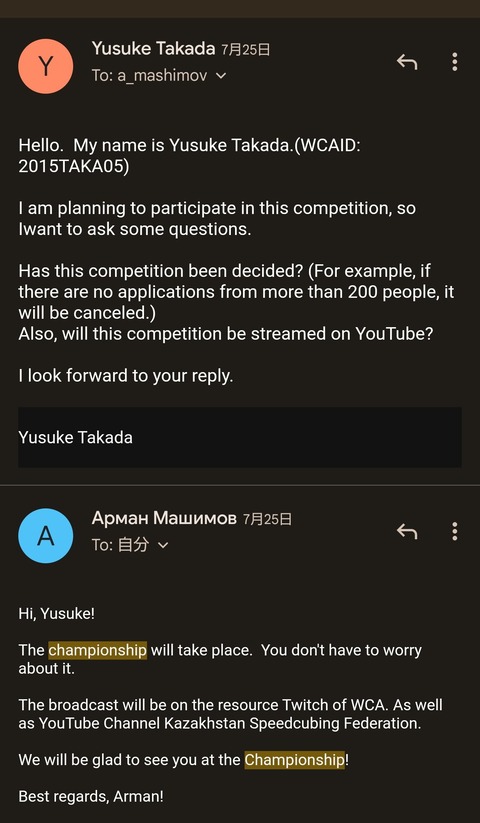Tap the Yusuke Takada signature block
480x823 pixels.
click(240, 437)
